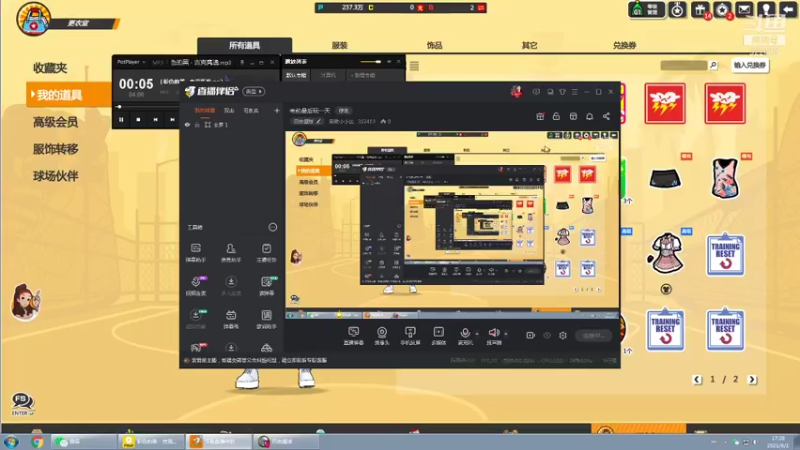The image size is (800, 450).
Task: Toggle lock of 全屏1 source
Action: [x=197, y=124]
